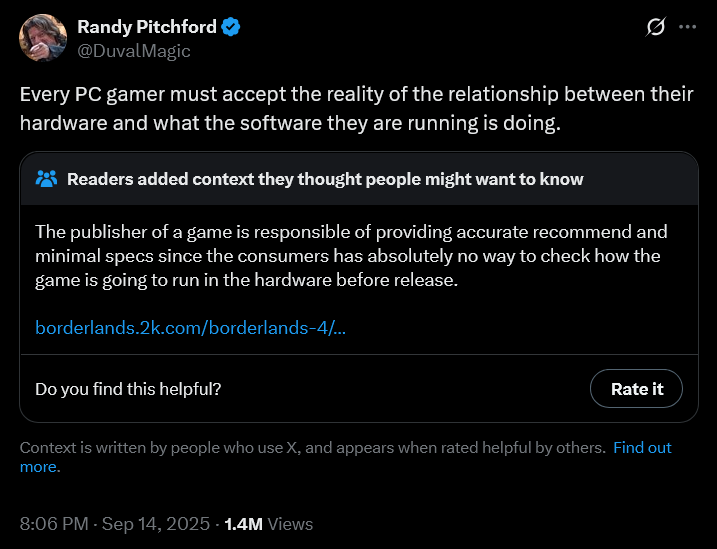Click the 8:06 PM post time
Screen dimensions: 717x549
52,523
